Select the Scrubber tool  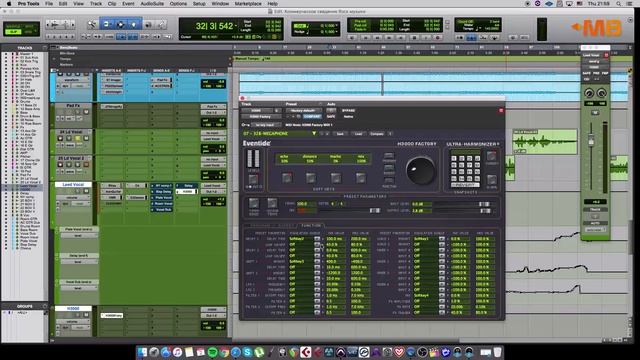(x=148, y=24)
